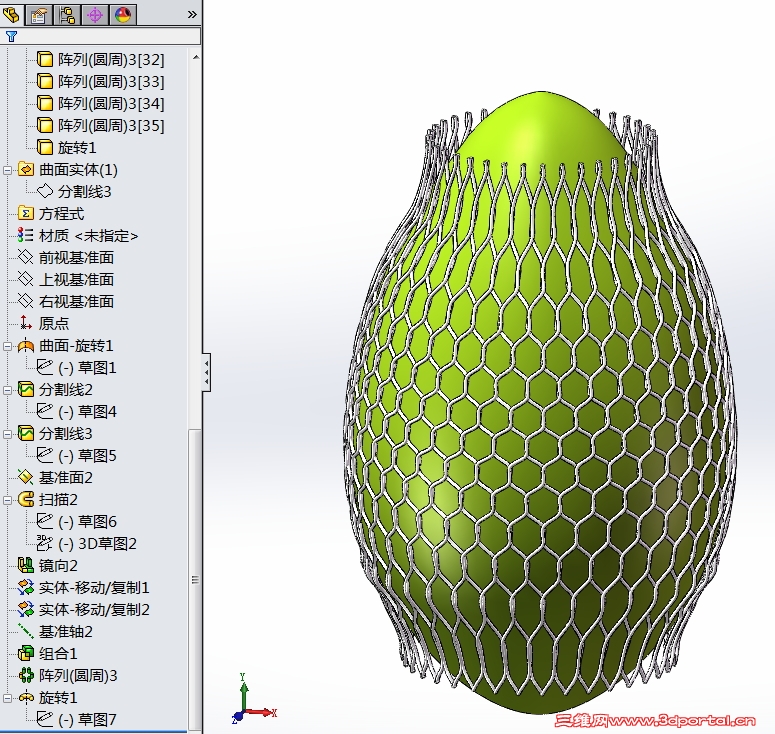Switch to the PropertyManager tab
The image size is (775, 734).
coord(40,14)
